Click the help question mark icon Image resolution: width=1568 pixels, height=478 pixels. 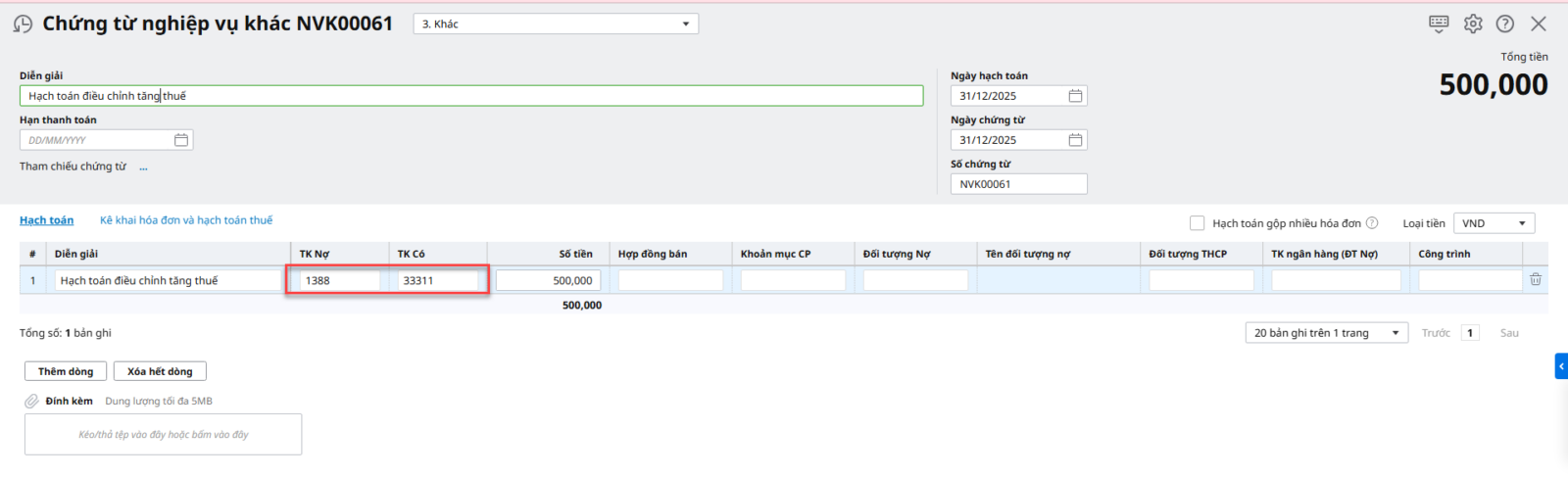tap(1505, 24)
